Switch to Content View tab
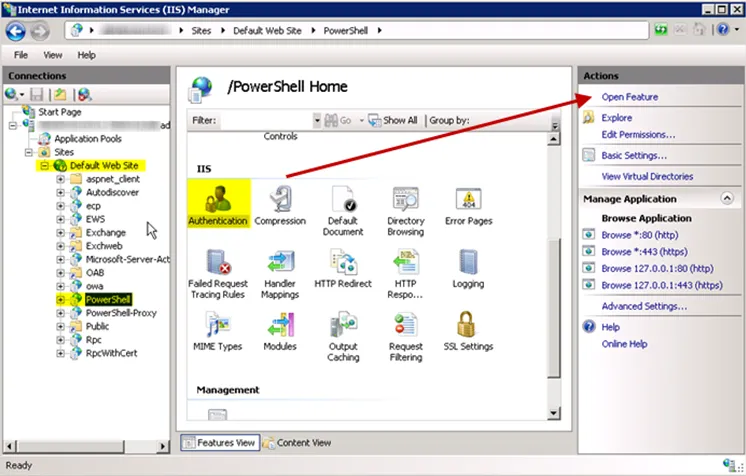Screen dimensions: 746x476 click(297, 443)
